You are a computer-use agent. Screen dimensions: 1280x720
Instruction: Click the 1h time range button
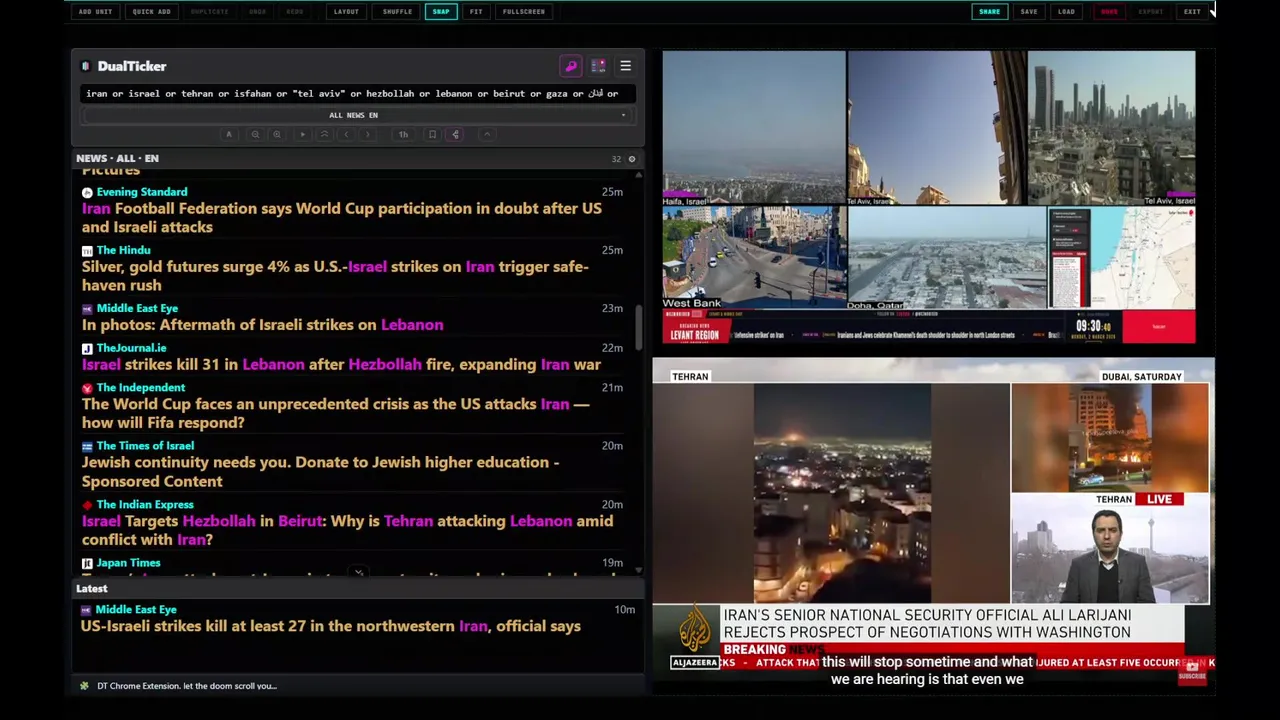tap(403, 134)
